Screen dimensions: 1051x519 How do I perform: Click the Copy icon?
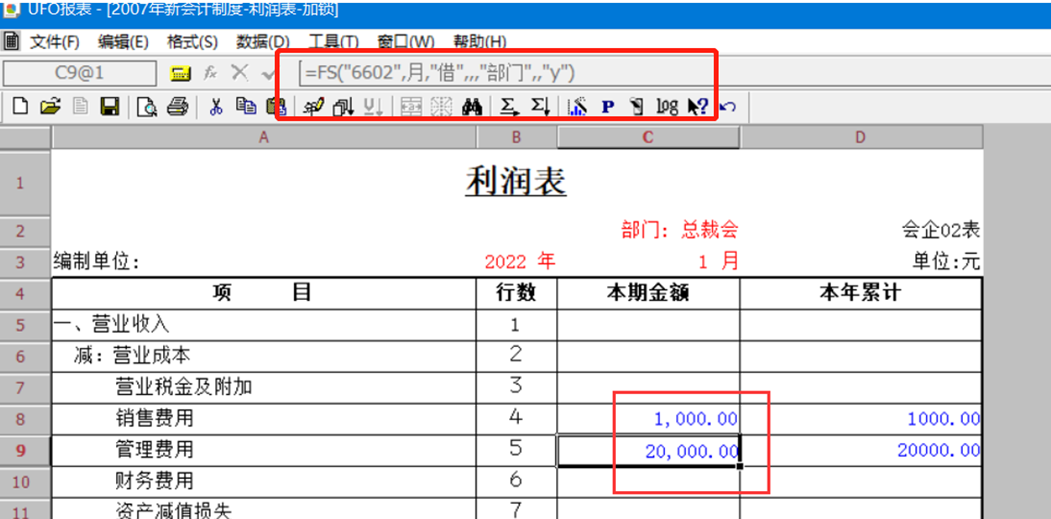tap(247, 106)
